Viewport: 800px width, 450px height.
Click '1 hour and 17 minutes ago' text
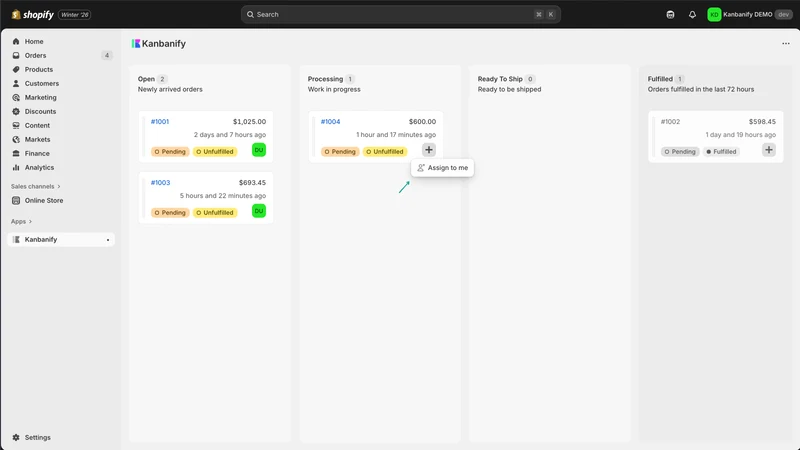(x=396, y=135)
